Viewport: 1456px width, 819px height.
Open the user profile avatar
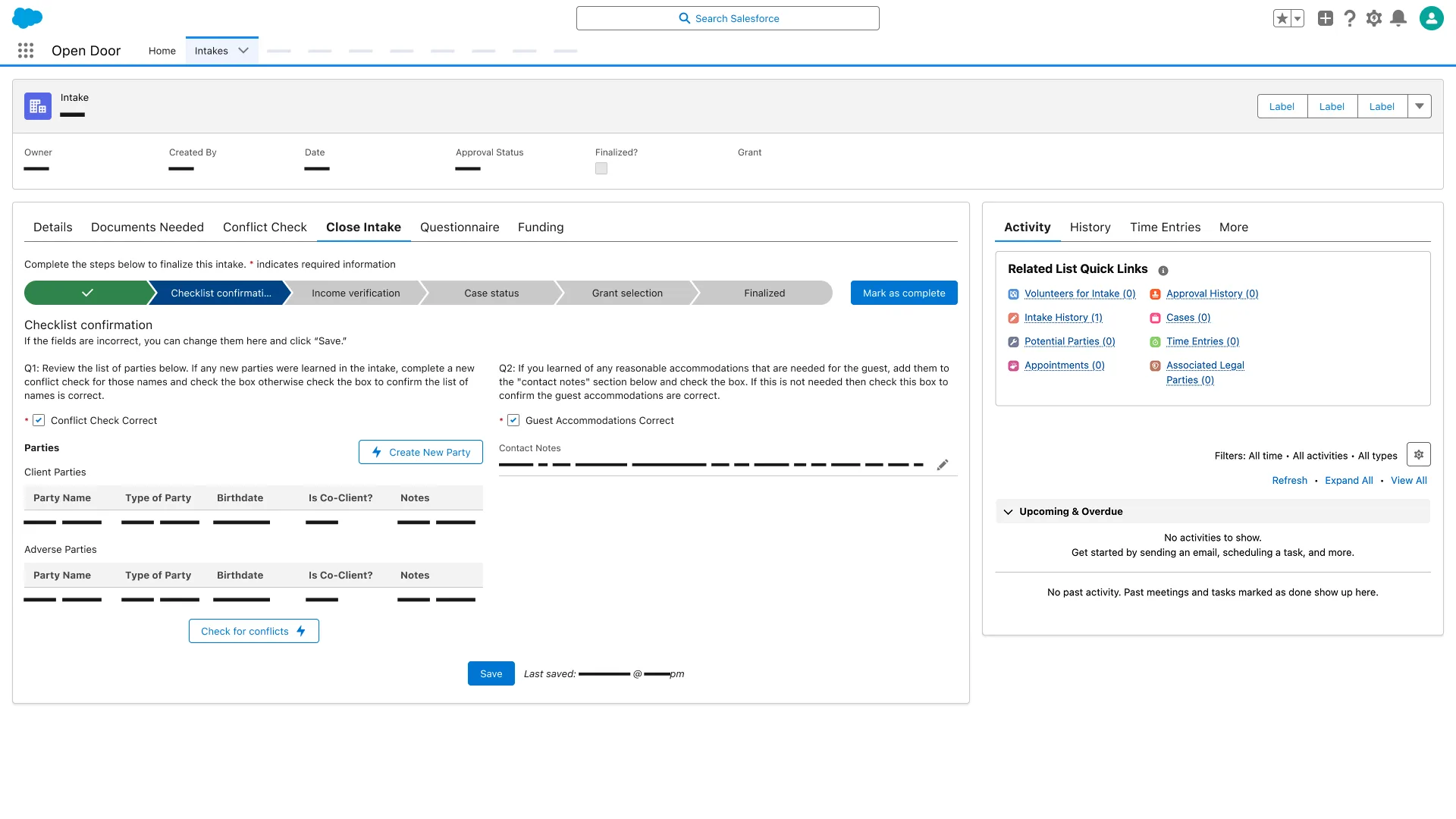pos(1432,18)
